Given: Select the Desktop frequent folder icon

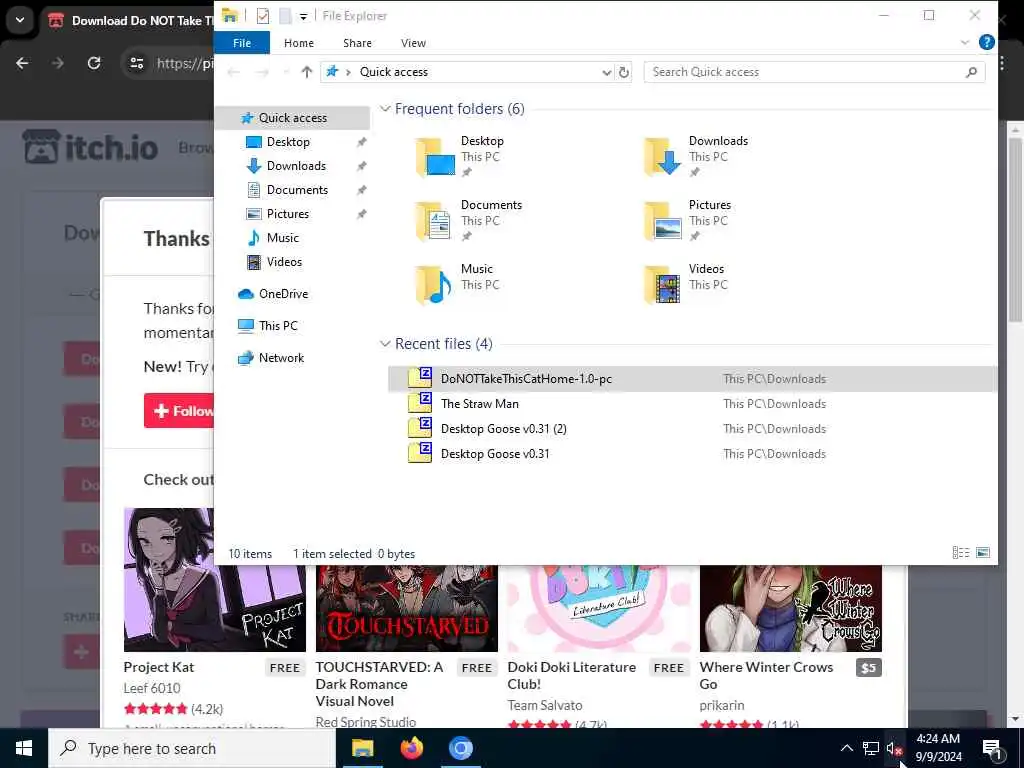Looking at the screenshot, I should click(x=435, y=157).
